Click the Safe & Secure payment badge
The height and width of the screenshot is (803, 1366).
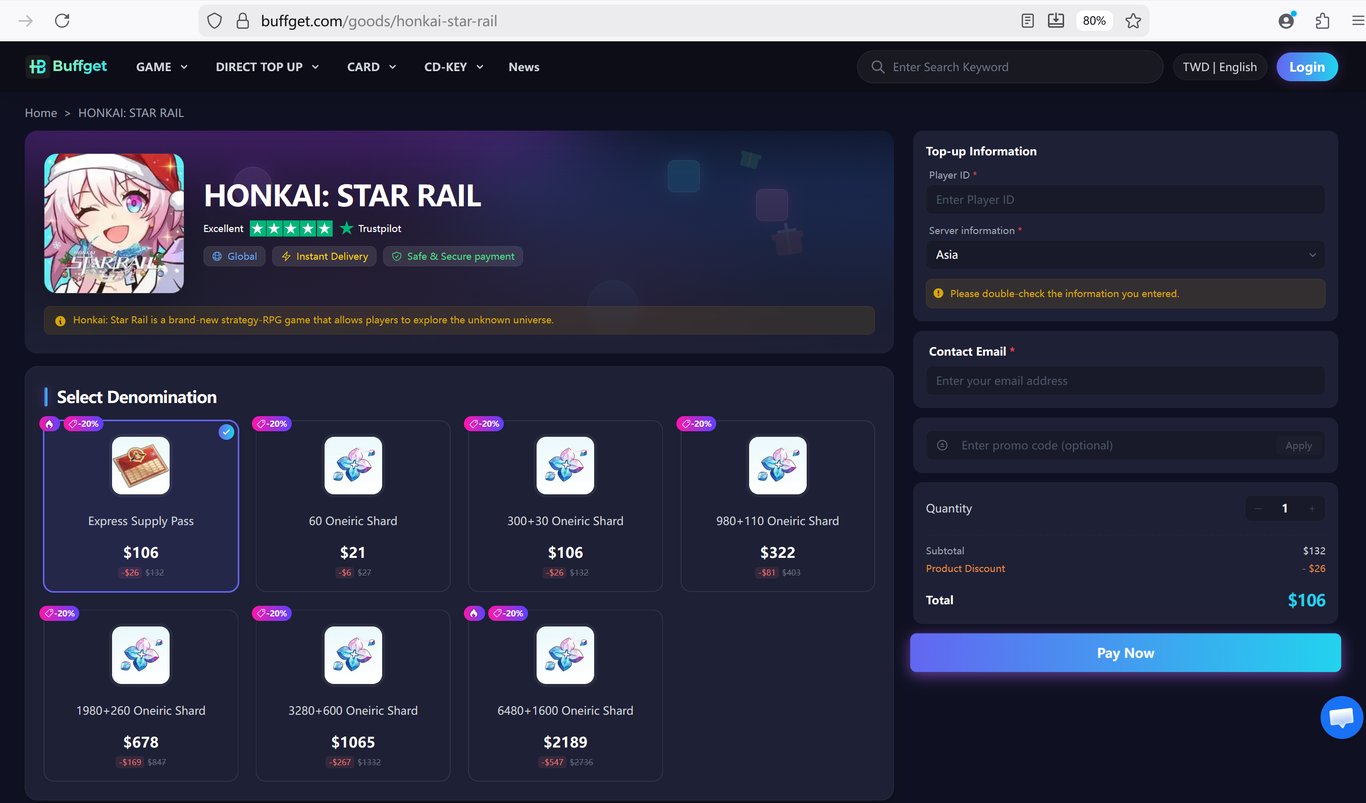(453, 256)
